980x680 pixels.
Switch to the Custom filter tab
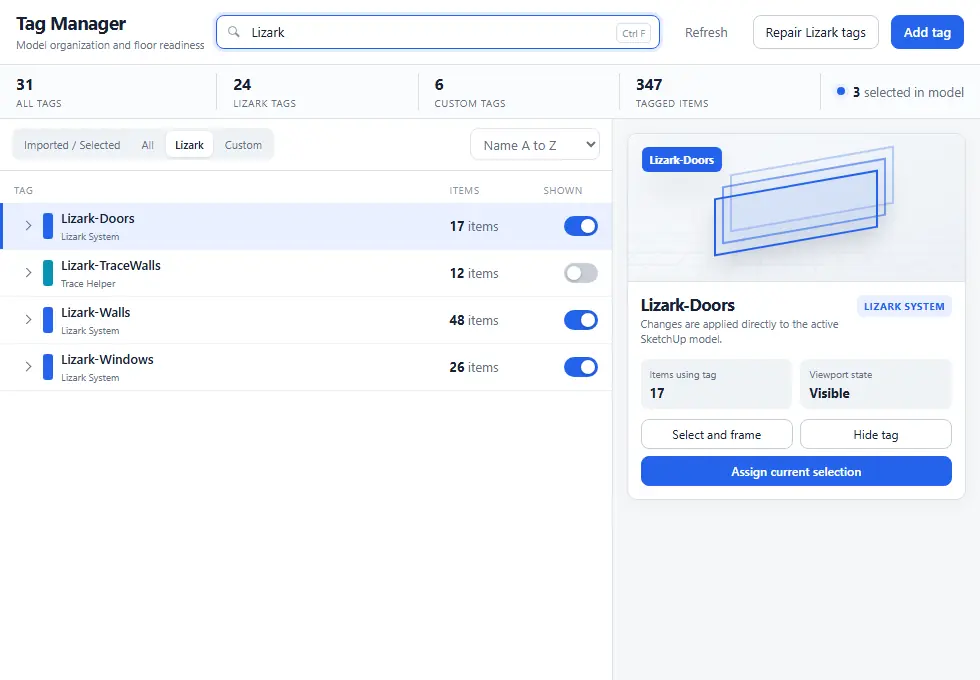(x=243, y=145)
